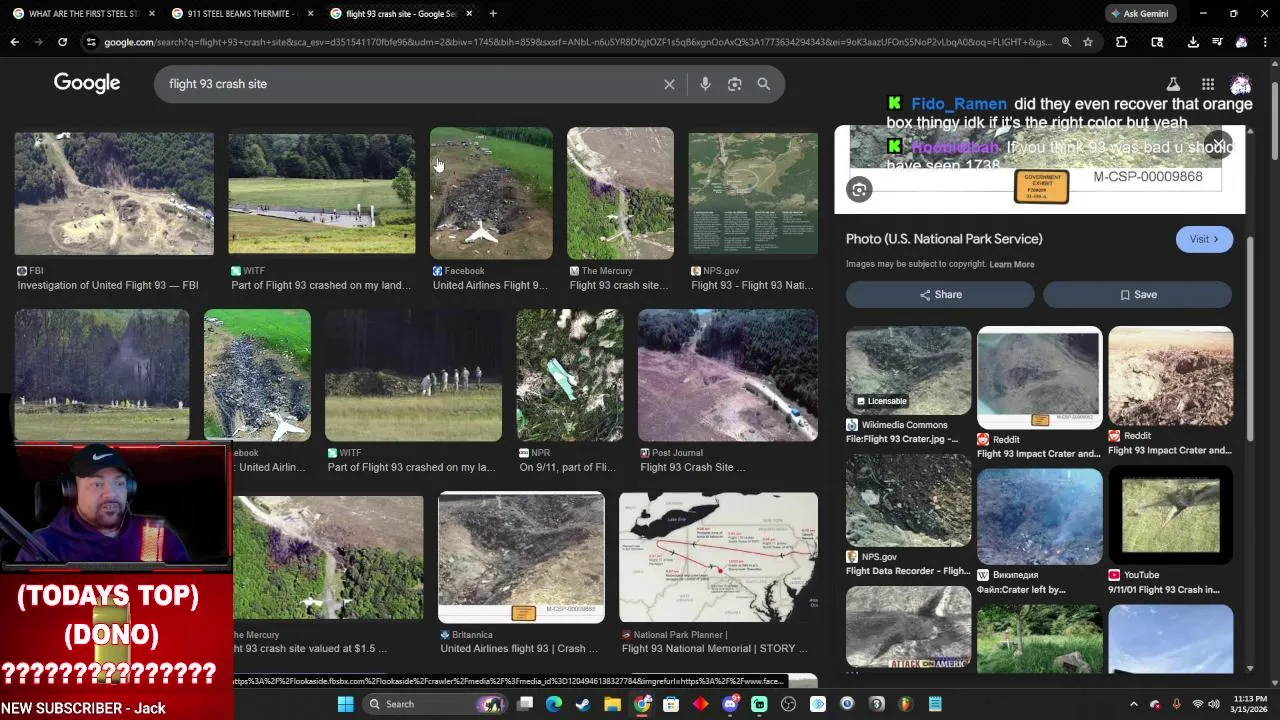Click the Visit button in image panel
This screenshot has height=720, width=1280.
(x=1204, y=239)
